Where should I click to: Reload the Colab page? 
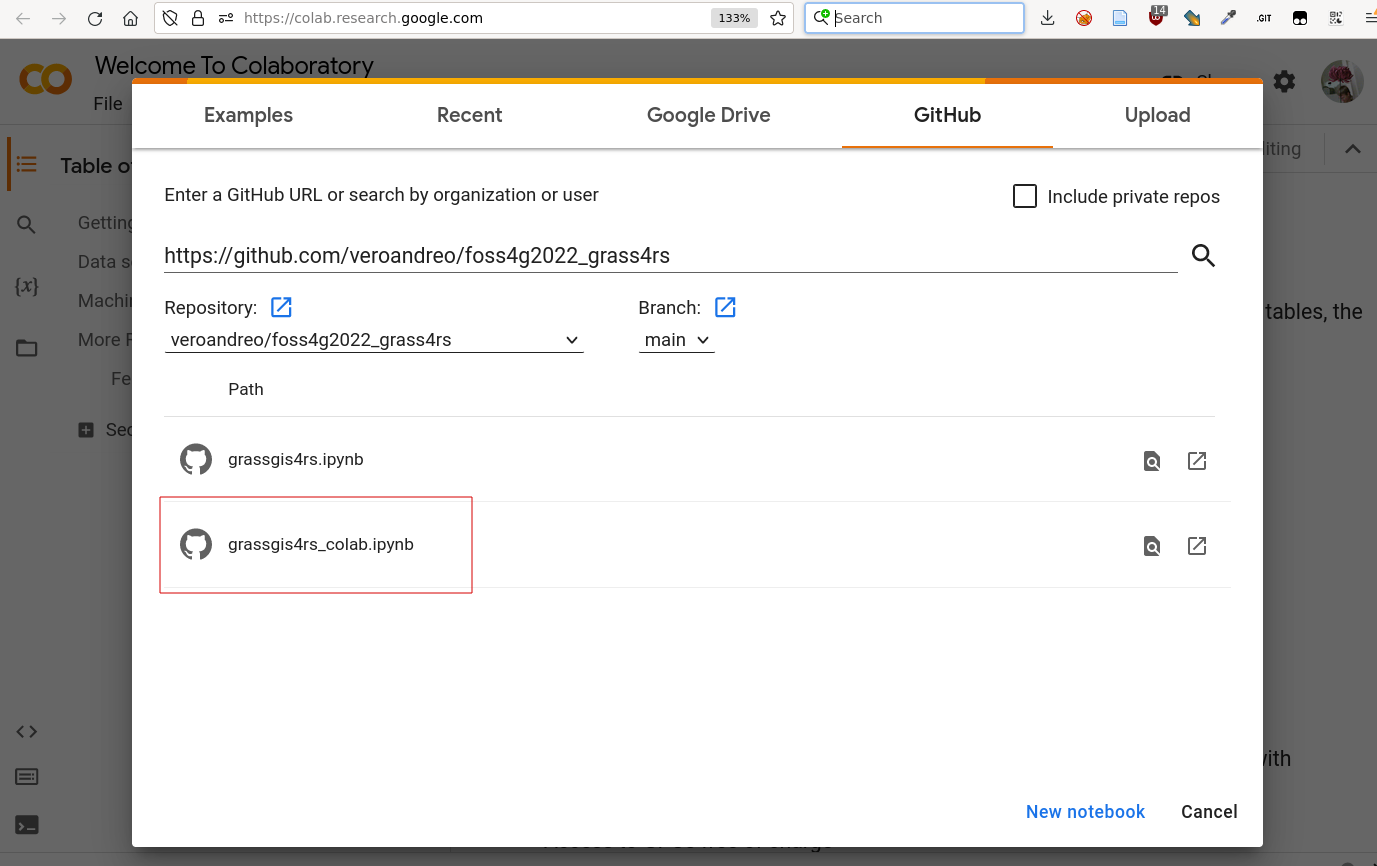tap(95, 18)
